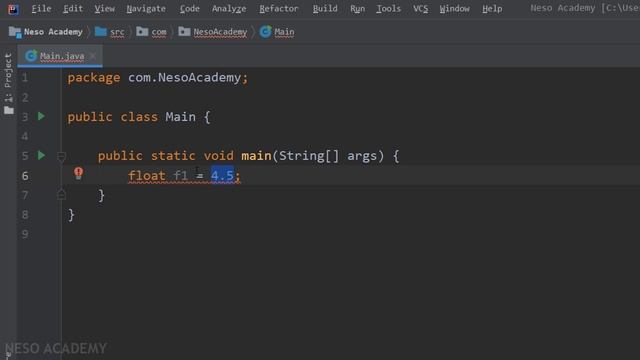
Task: Click the package keyword on line 1
Action: pos(94,78)
